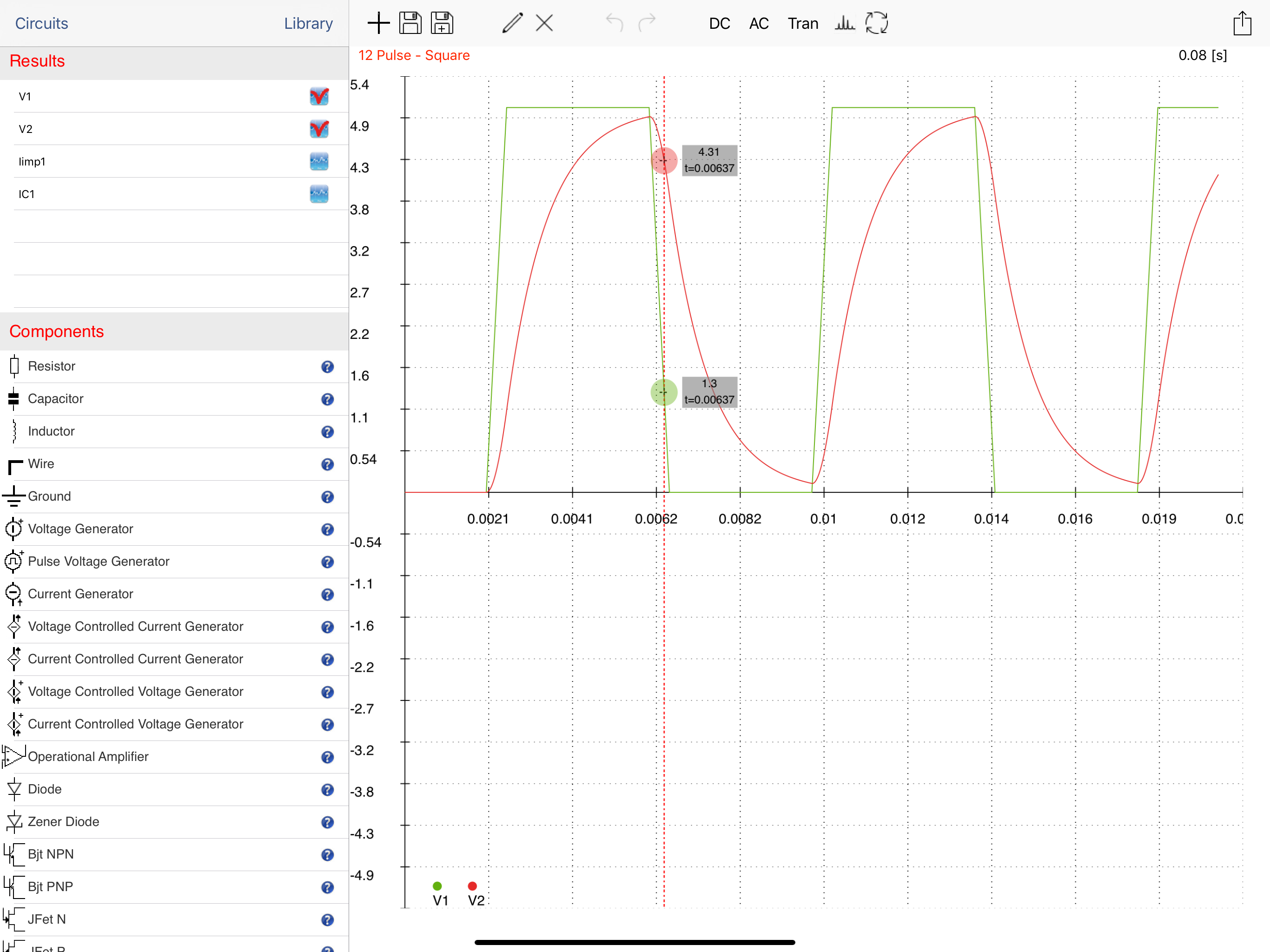
Task: Undo the last action
Action: [x=615, y=24]
